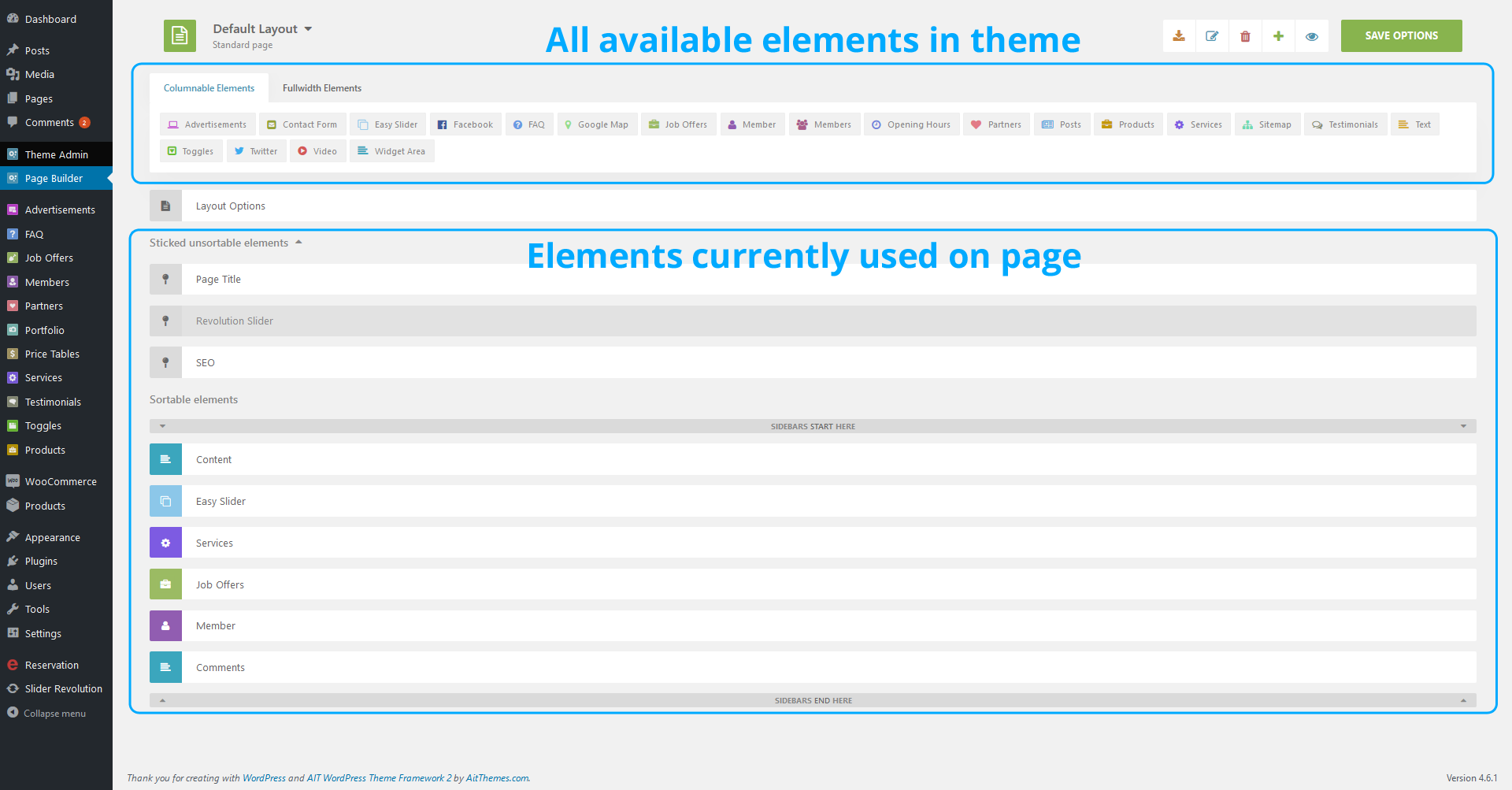This screenshot has height=790, width=1512.
Task: Click the Revolution Slider pin icon
Action: click(x=165, y=321)
